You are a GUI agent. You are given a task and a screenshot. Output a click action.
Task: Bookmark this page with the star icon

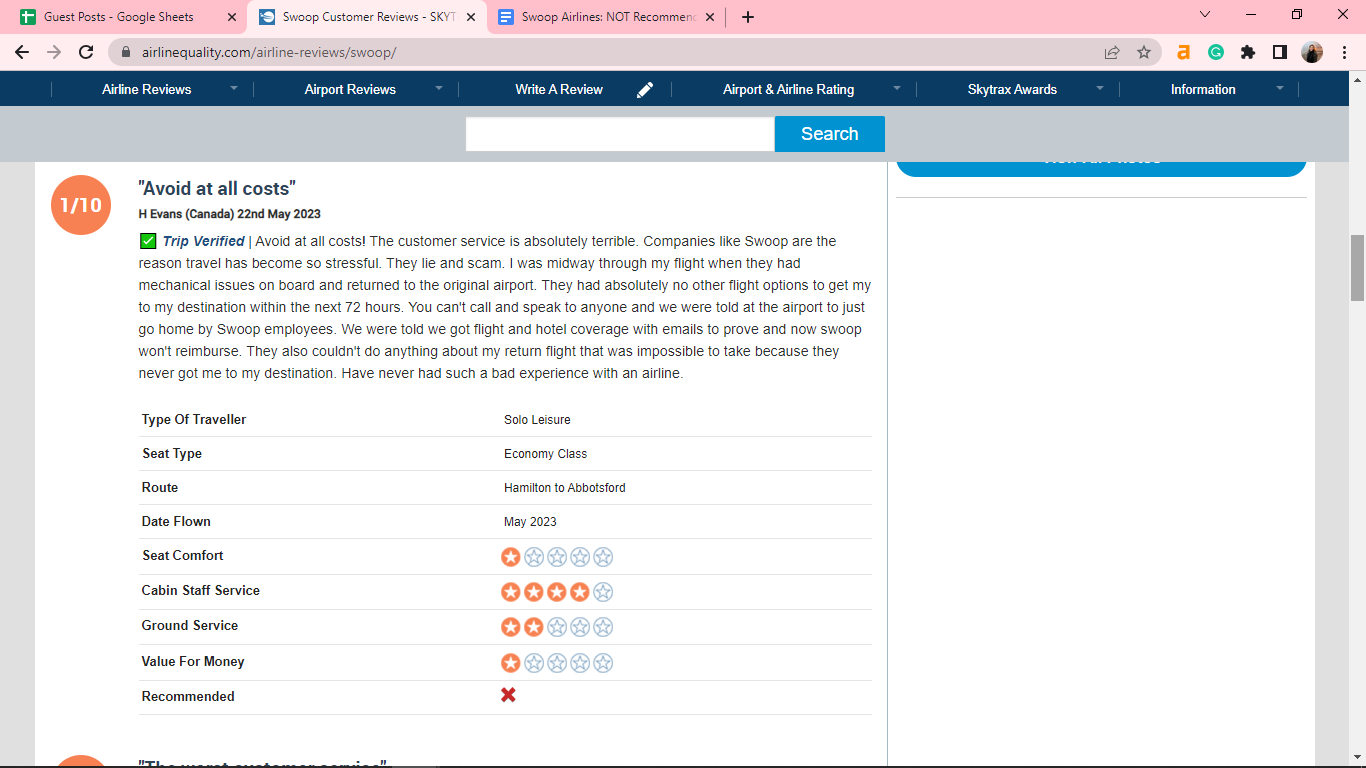point(1144,52)
